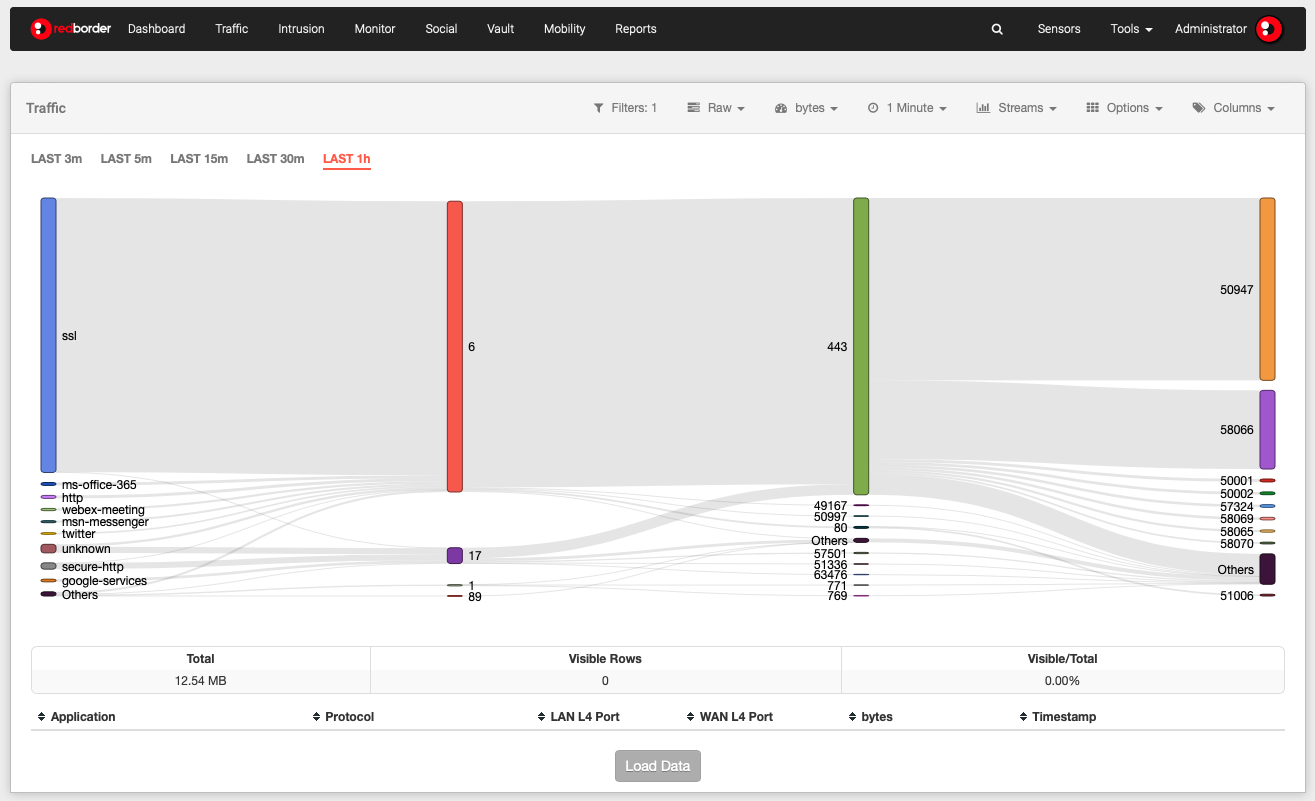
Task: Open the 1 Minute granularity dropdown
Action: coord(907,108)
